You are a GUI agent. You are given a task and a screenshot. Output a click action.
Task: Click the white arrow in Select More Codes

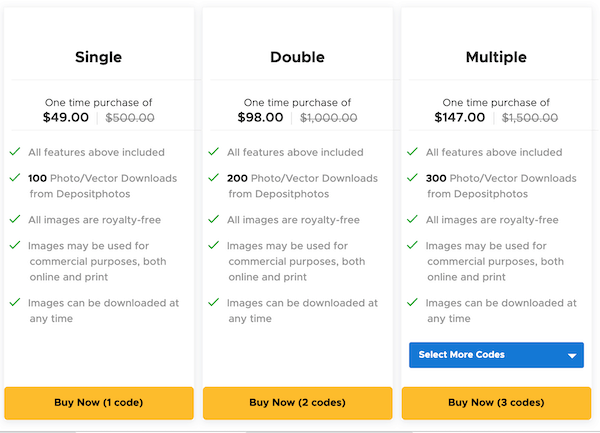(x=572, y=356)
